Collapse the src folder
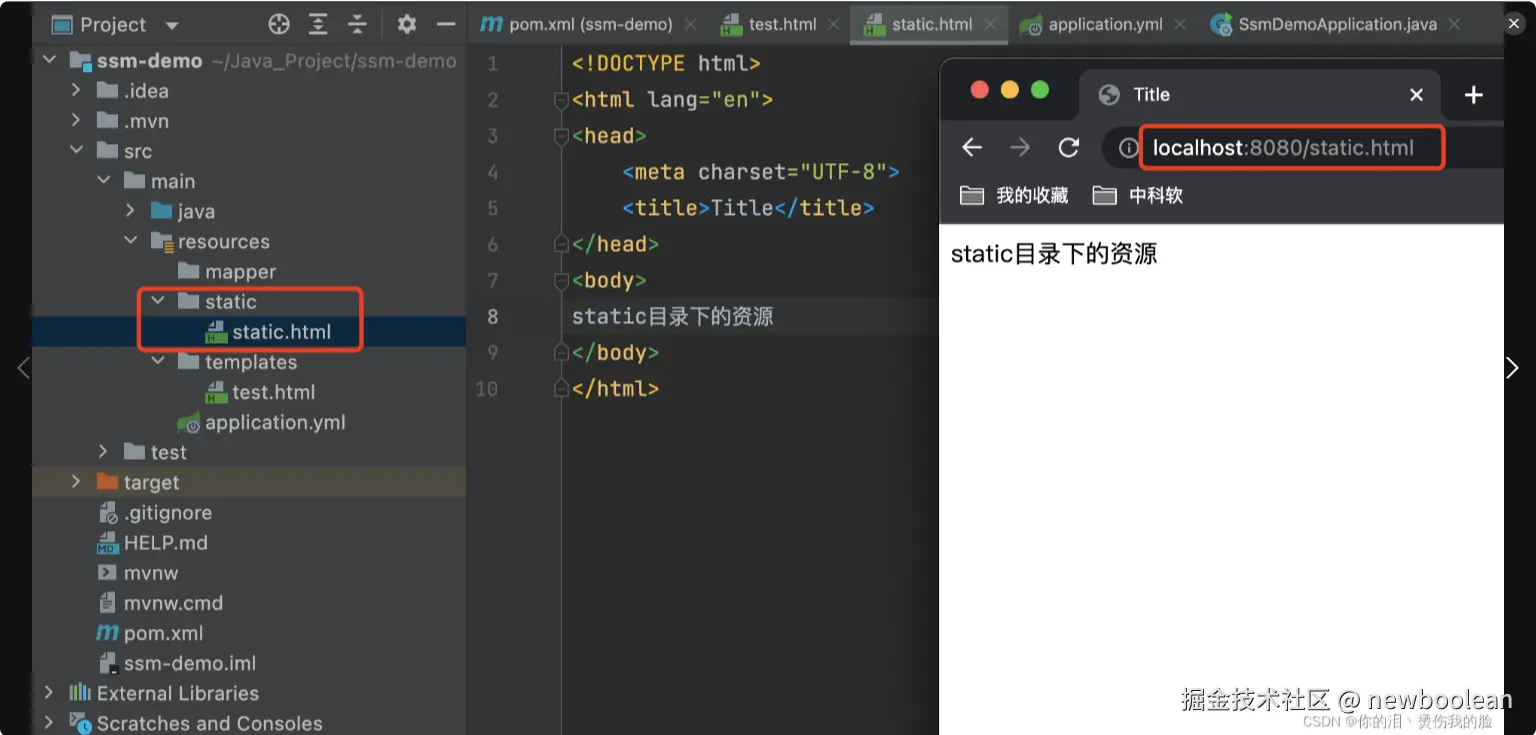 click(x=77, y=151)
